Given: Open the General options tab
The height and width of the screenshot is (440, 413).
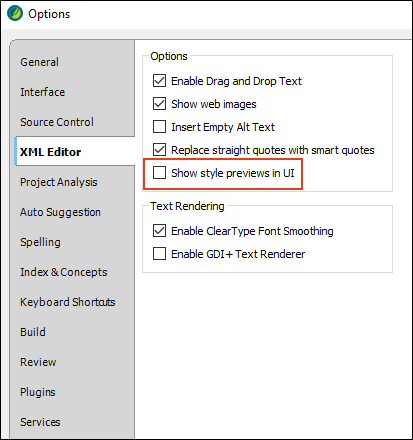Looking at the screenshot, I should click(x=39, y=62).
